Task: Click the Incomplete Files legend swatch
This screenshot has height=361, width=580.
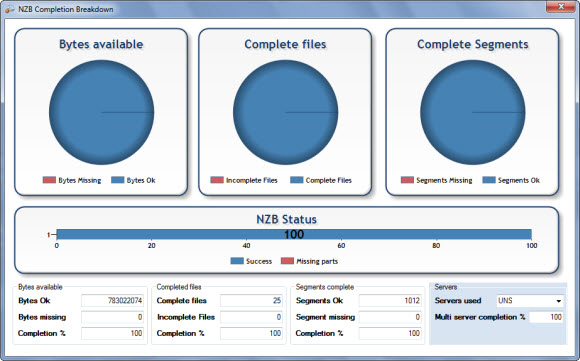Action: point(217,180)
